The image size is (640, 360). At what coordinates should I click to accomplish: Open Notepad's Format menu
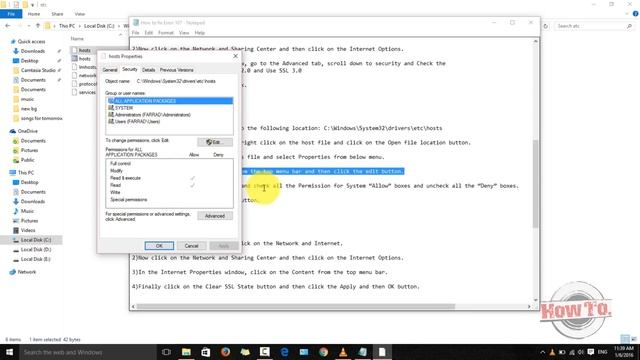coord(166,33)
